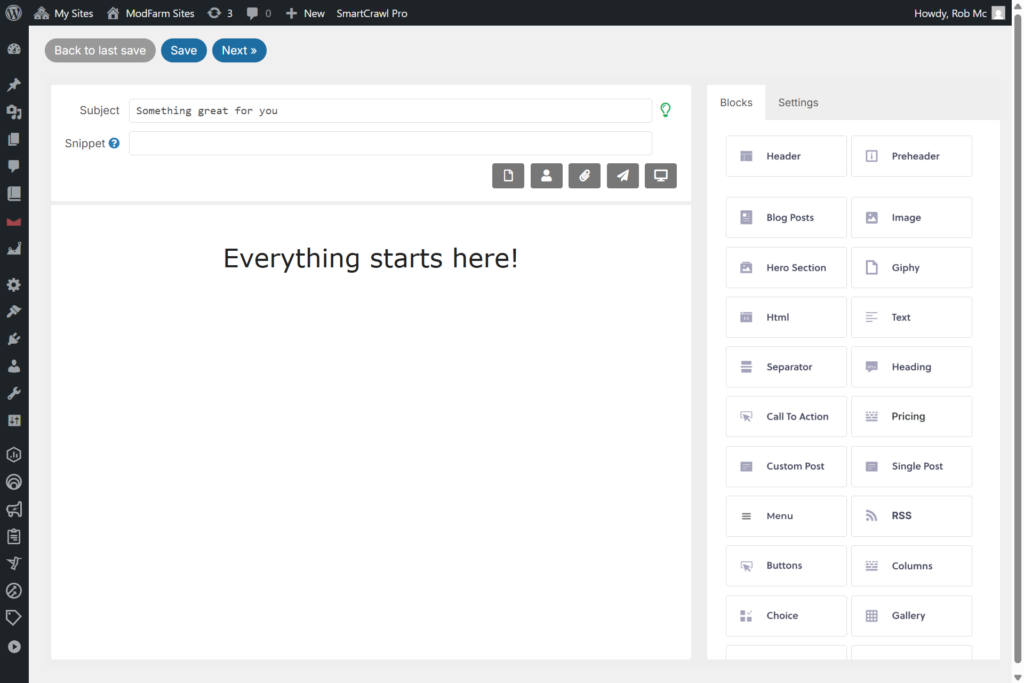Open Users icon in the admin sidebar
Image resolution: width=1024 pixels, height=683 pixels.
click(x=14, y=366)
